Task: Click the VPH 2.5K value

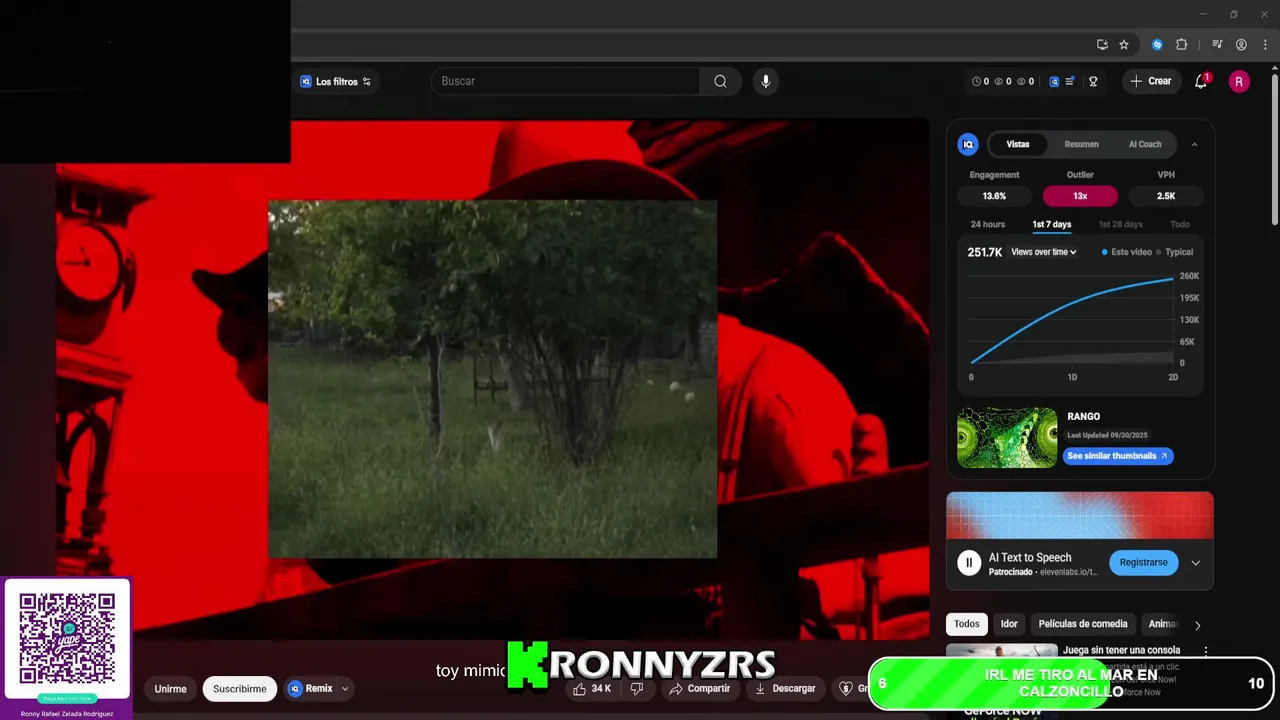Action: (1166, 196)
